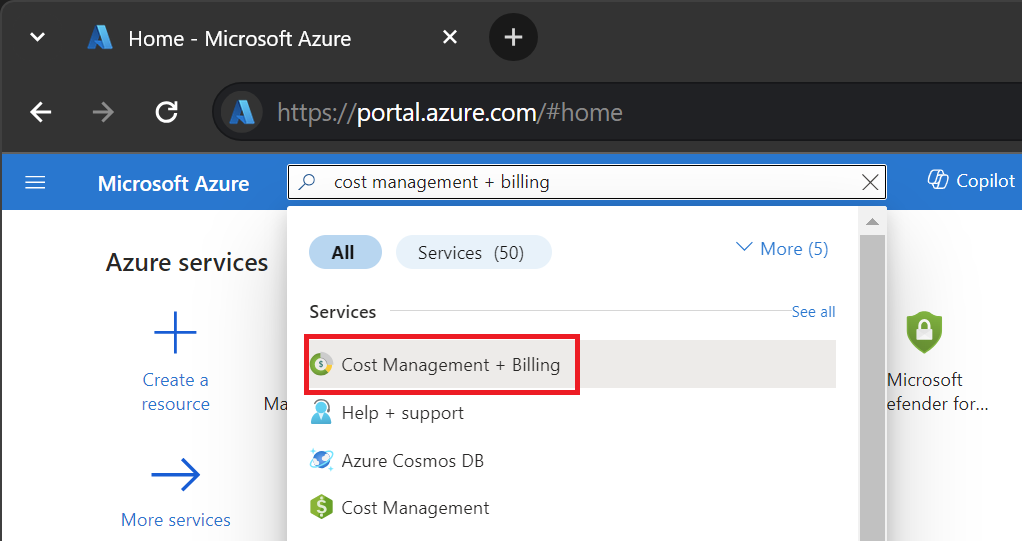Screen dimensions: 1022x541
Task: Click the results panel scrollbar track
Action: click(x=872, y=387)
